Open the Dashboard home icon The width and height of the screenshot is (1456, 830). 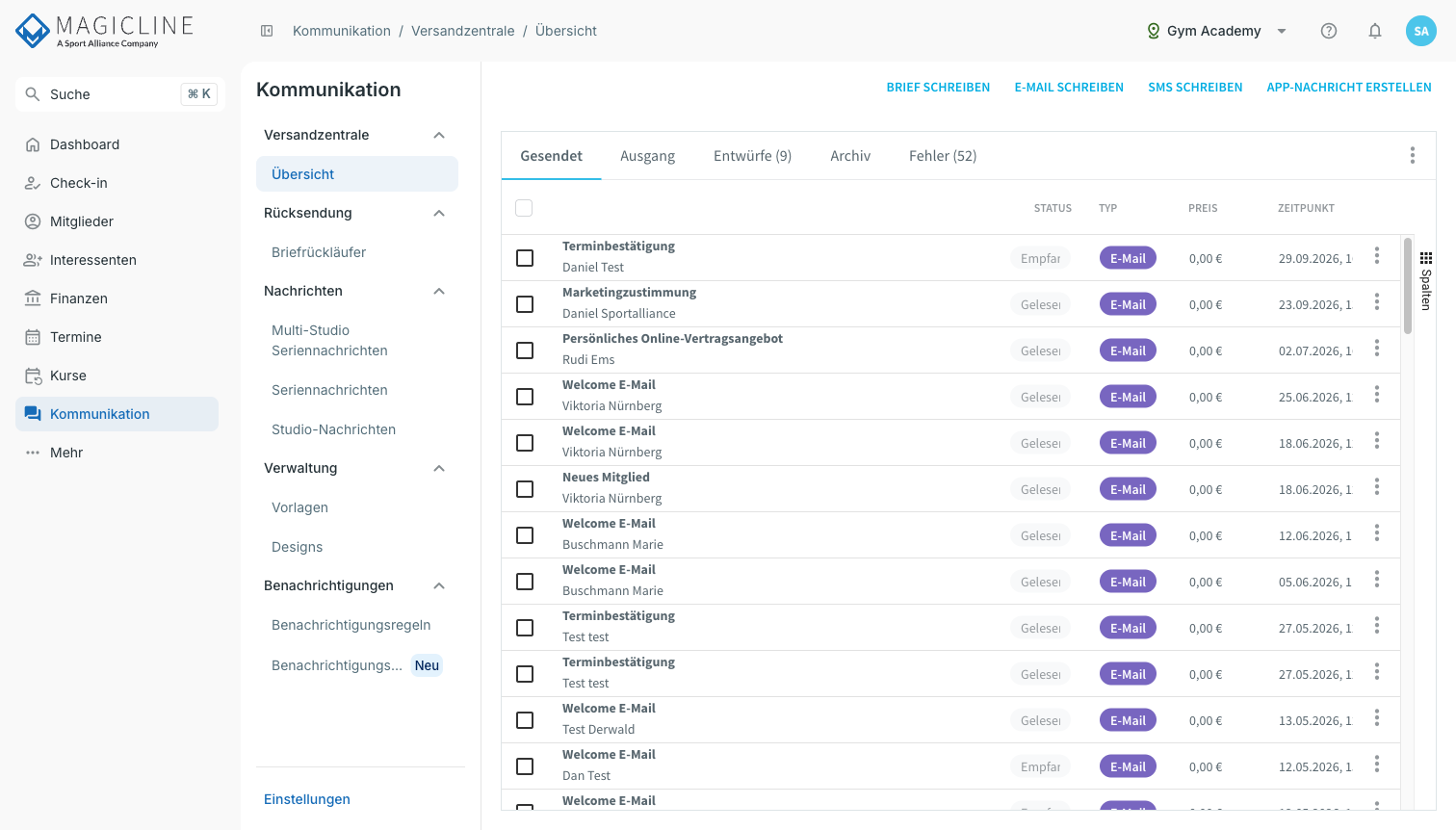(33, 144)
